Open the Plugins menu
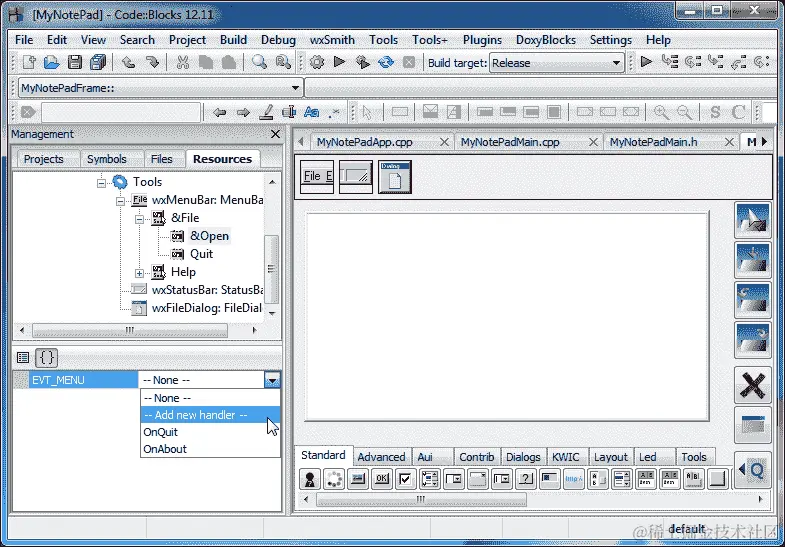 (x=482, y=40)
